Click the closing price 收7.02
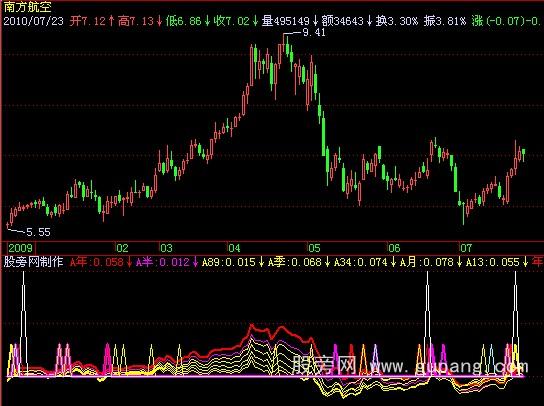 coord(231,21)
